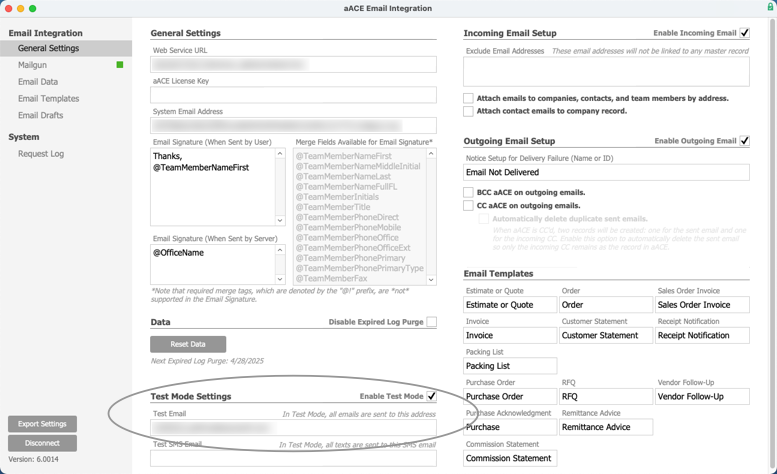Click the aACE License Key field
This screenshot has width=777, height=474.
click(x=293, y=95)
